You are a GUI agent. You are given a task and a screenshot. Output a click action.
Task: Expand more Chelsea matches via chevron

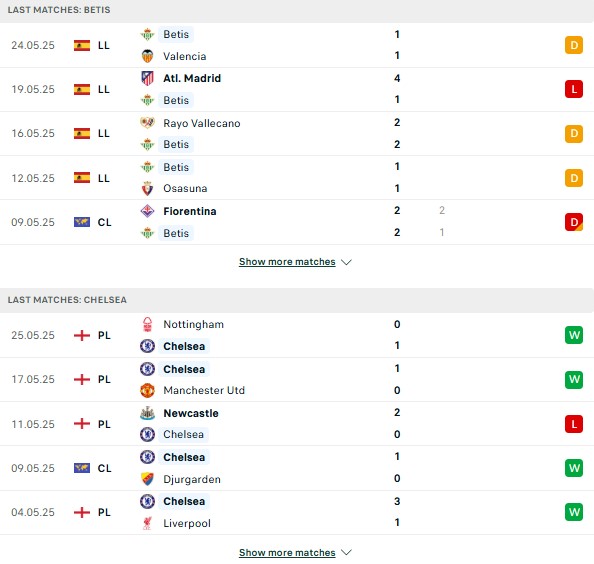[x=346, y=553]
